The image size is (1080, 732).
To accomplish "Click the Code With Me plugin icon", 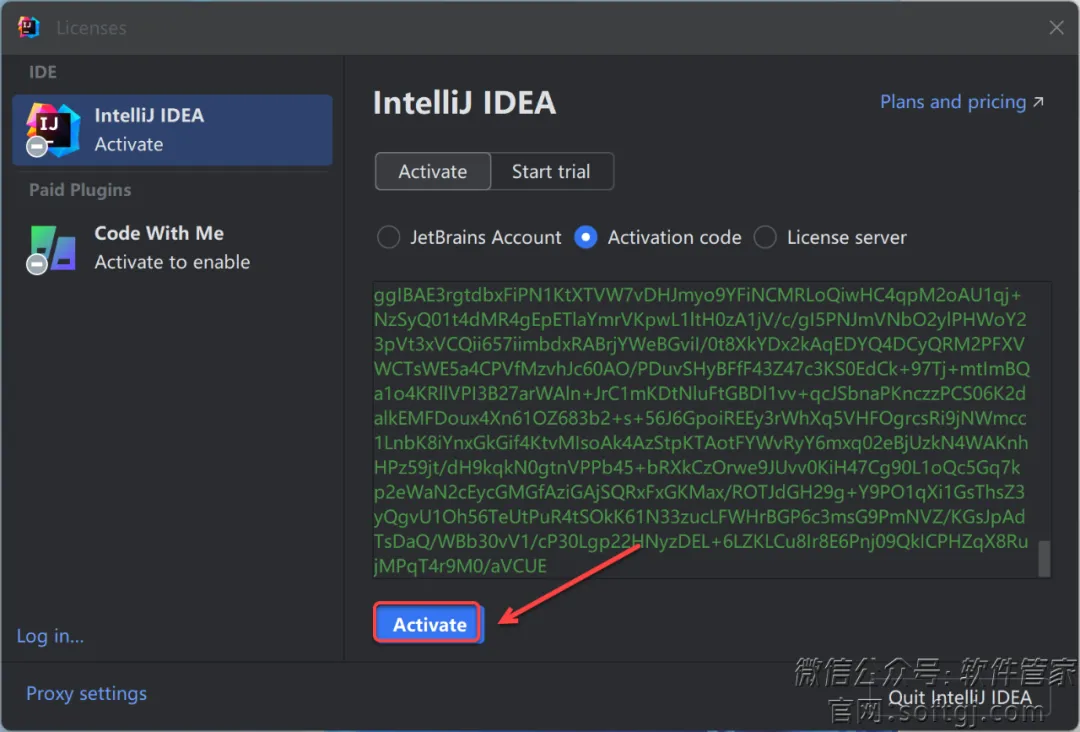I will (52, 249).
